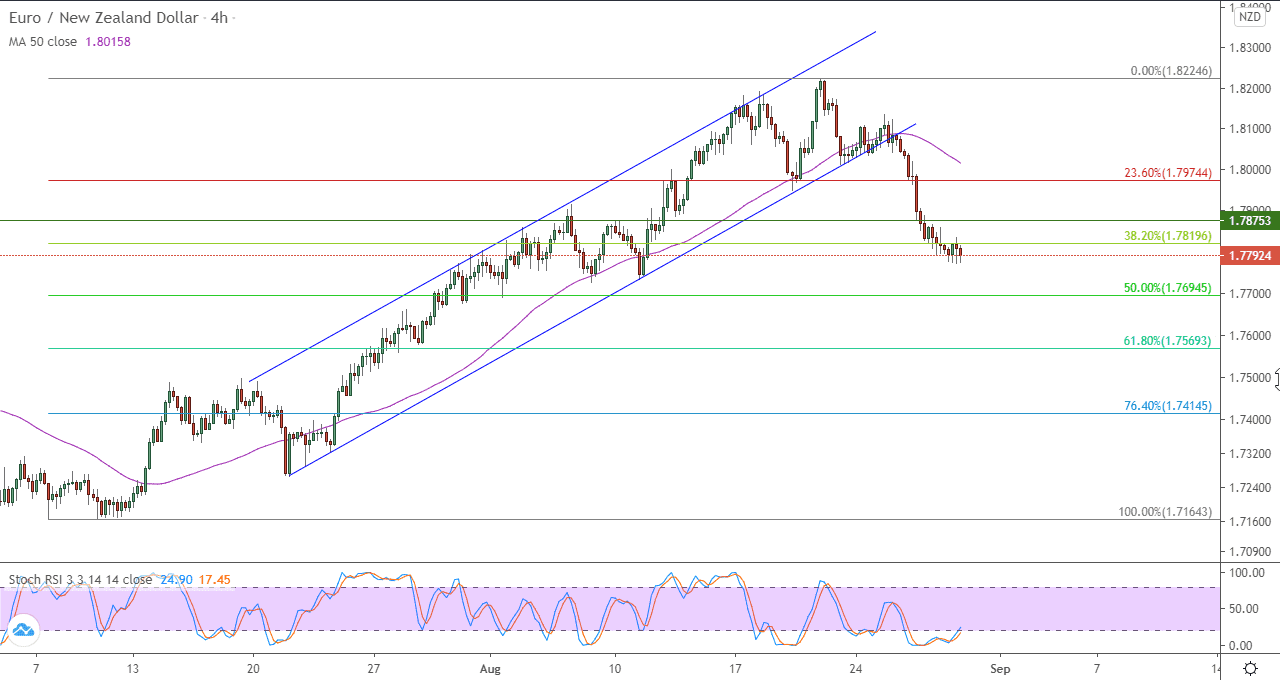Select the 38.20%(1.78196) Fibonacci label
1280x680 pixels.
(x=1167, y=236)
